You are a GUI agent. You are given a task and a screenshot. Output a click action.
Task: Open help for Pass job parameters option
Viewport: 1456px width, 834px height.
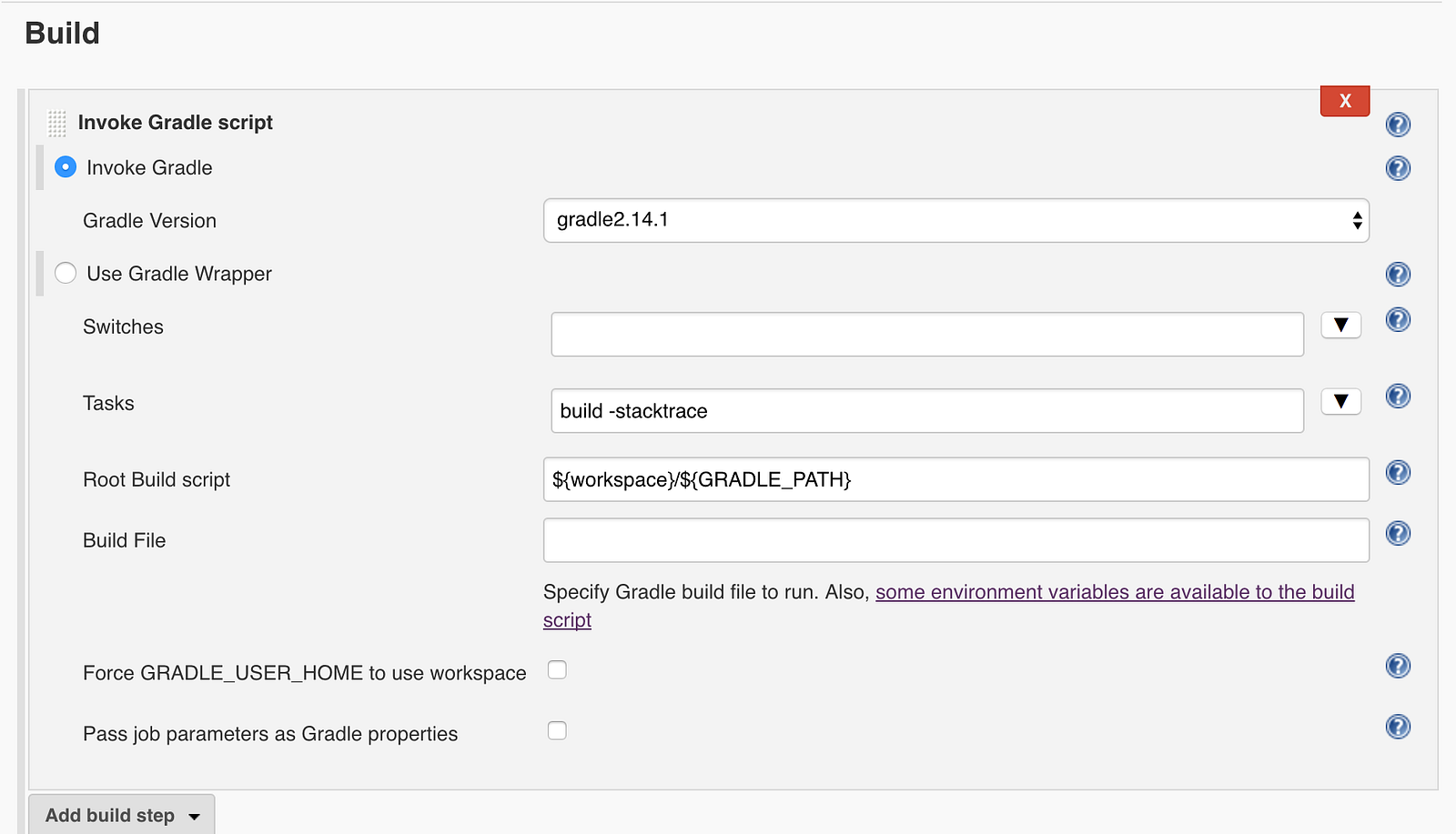pyautogui.click(x=1398, y=727)
